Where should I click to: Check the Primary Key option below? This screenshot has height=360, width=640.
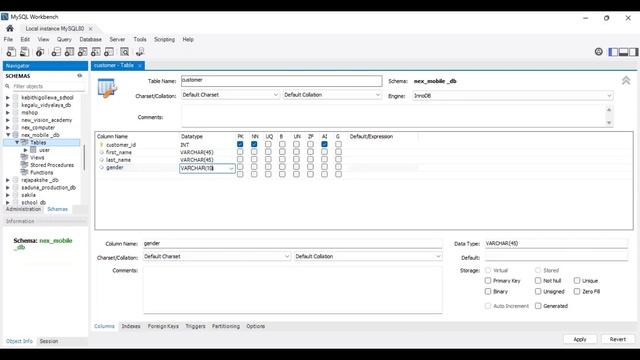(488, 280)
